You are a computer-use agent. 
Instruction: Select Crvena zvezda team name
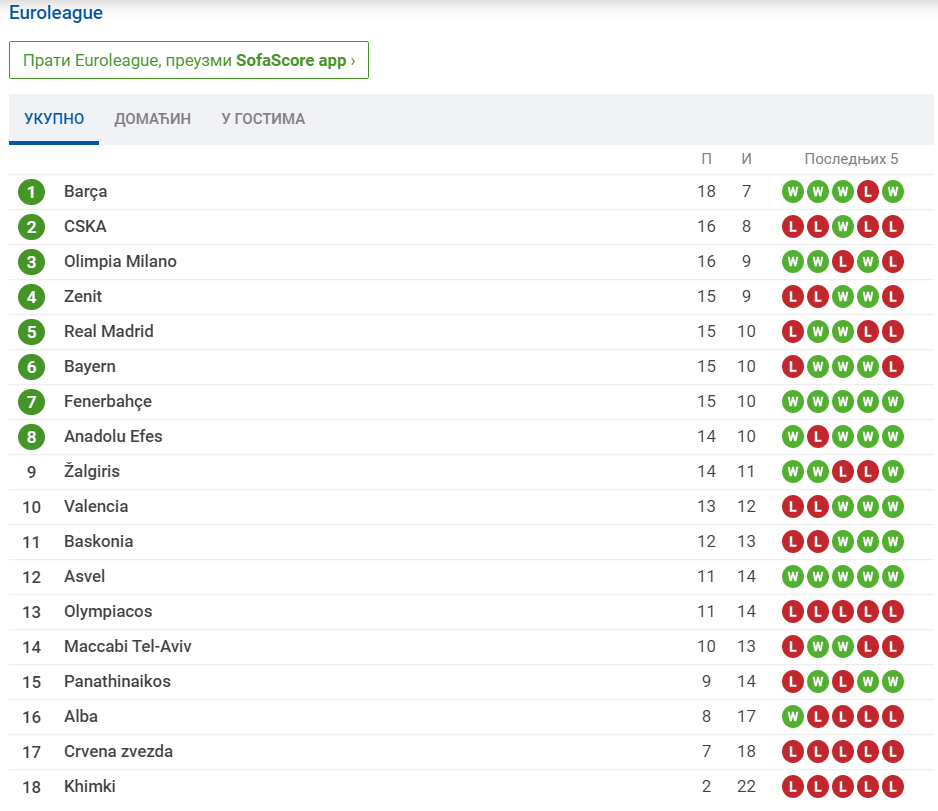[x=118, y=751]
